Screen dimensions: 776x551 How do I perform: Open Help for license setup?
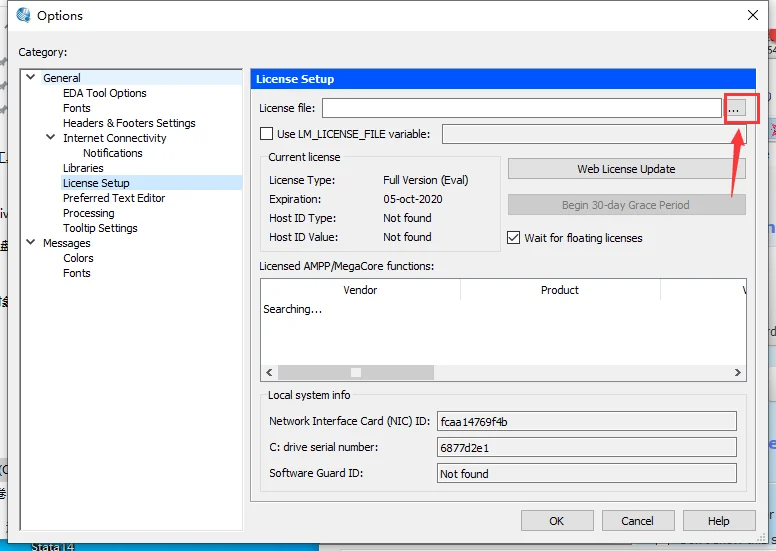coord(719,521)
